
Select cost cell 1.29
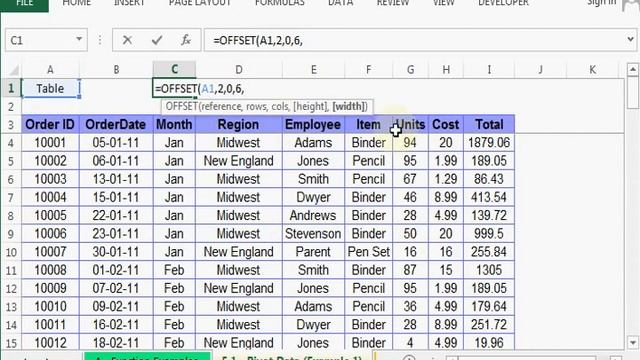click(x=446, y=179)
